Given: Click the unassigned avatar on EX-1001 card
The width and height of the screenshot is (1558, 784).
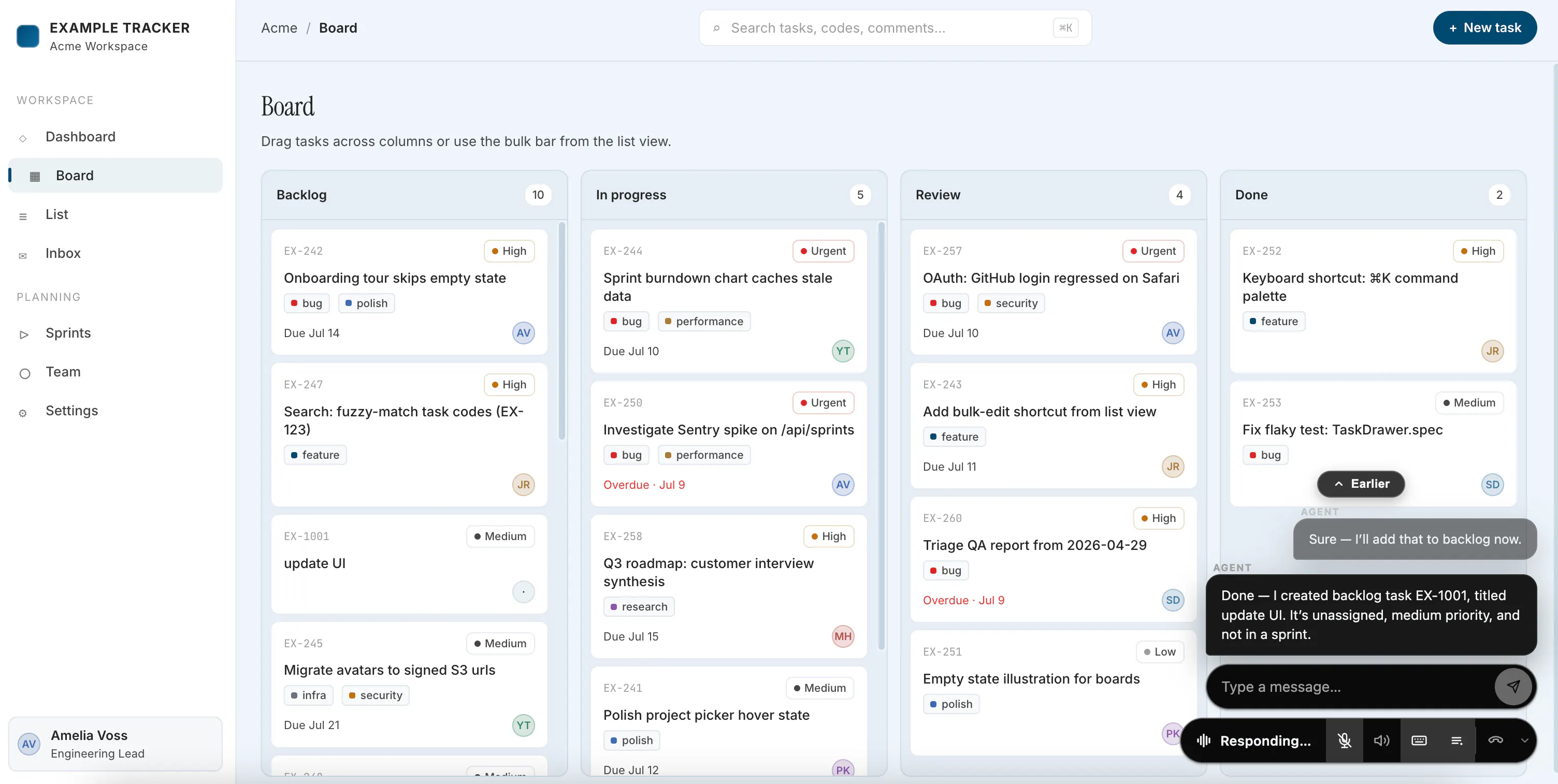Looking at the screenshot, I should [523, 592].
